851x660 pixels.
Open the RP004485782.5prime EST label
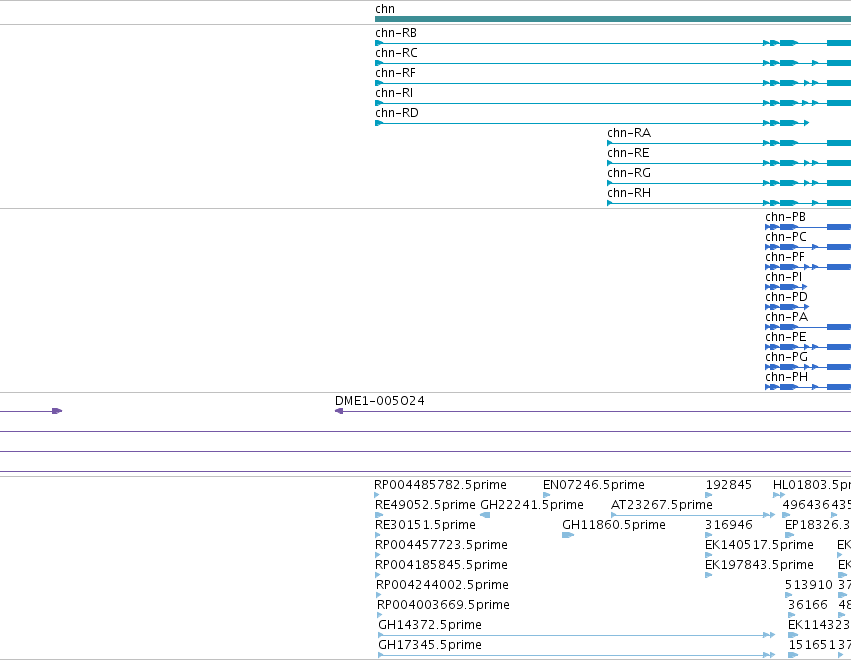click(440, 485)
